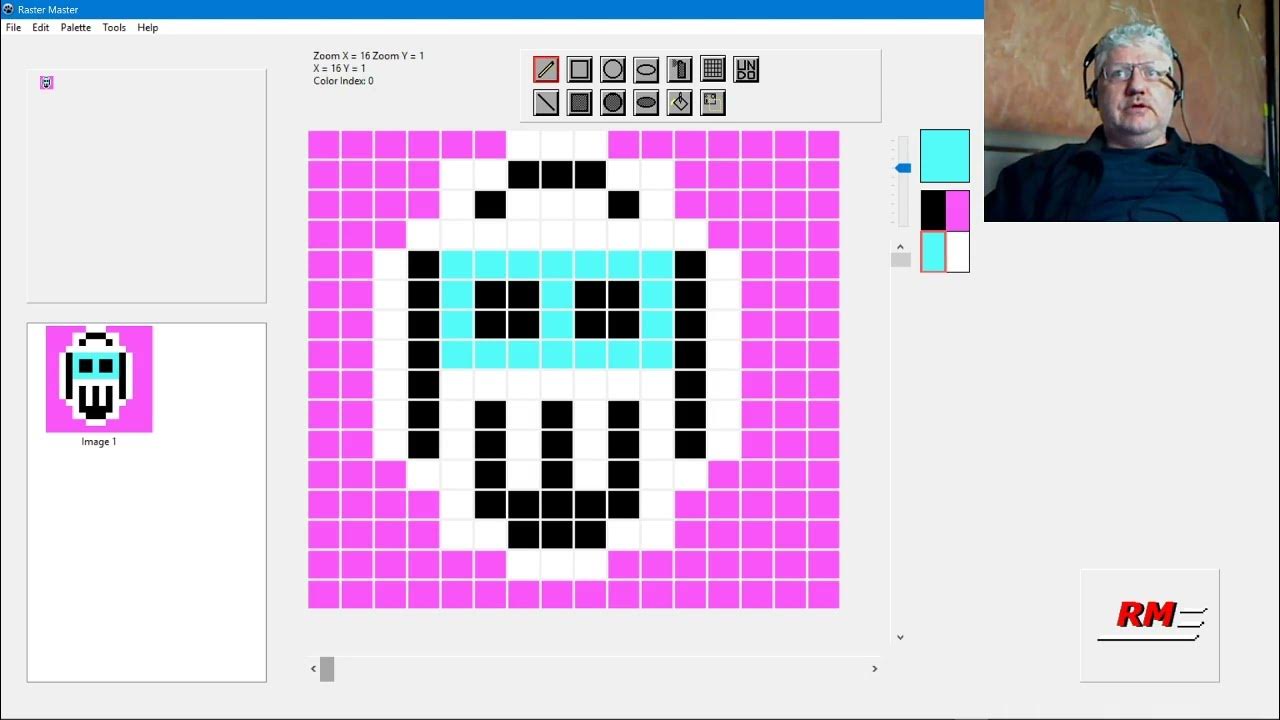The height and width of the screenshot is (720, 1280).
Task: Open the File menu
Action: 13,27
